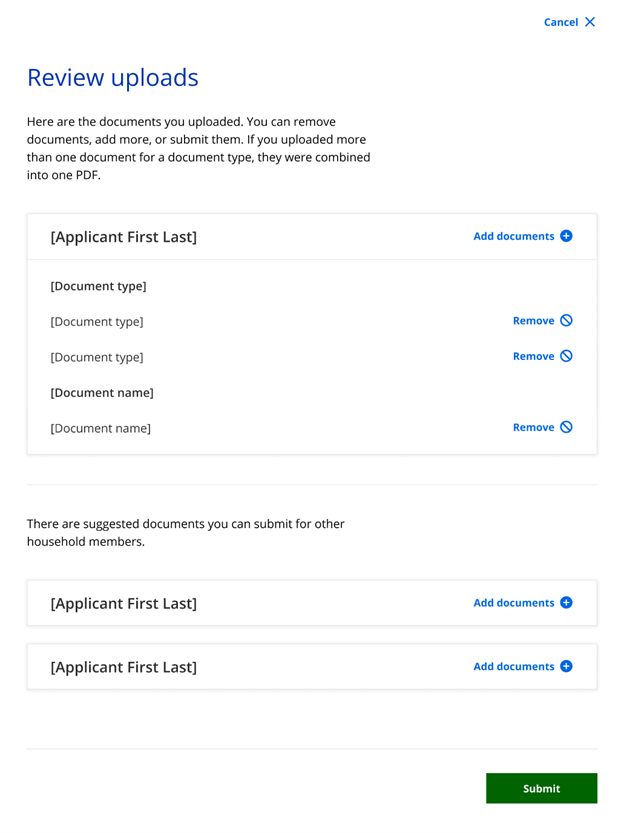Click the Add documents text in the bottom applicant card
624x833 pixels.
pos(513,666)
